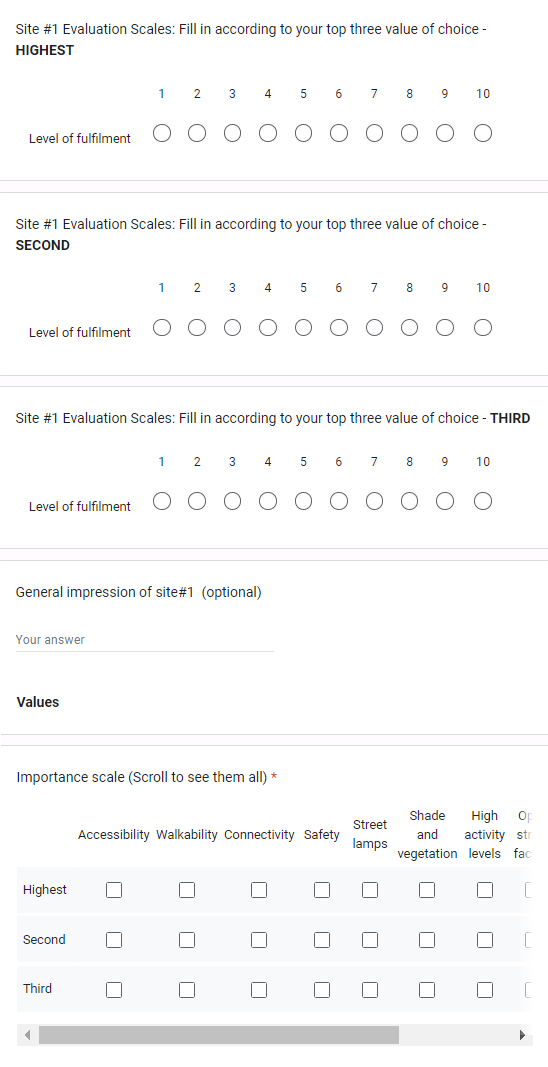Viewport: 548px width, 1067px height.
Task: Choose rating 1 for HIGHEST value fulfilment
Action: click(x=161, y=133)
